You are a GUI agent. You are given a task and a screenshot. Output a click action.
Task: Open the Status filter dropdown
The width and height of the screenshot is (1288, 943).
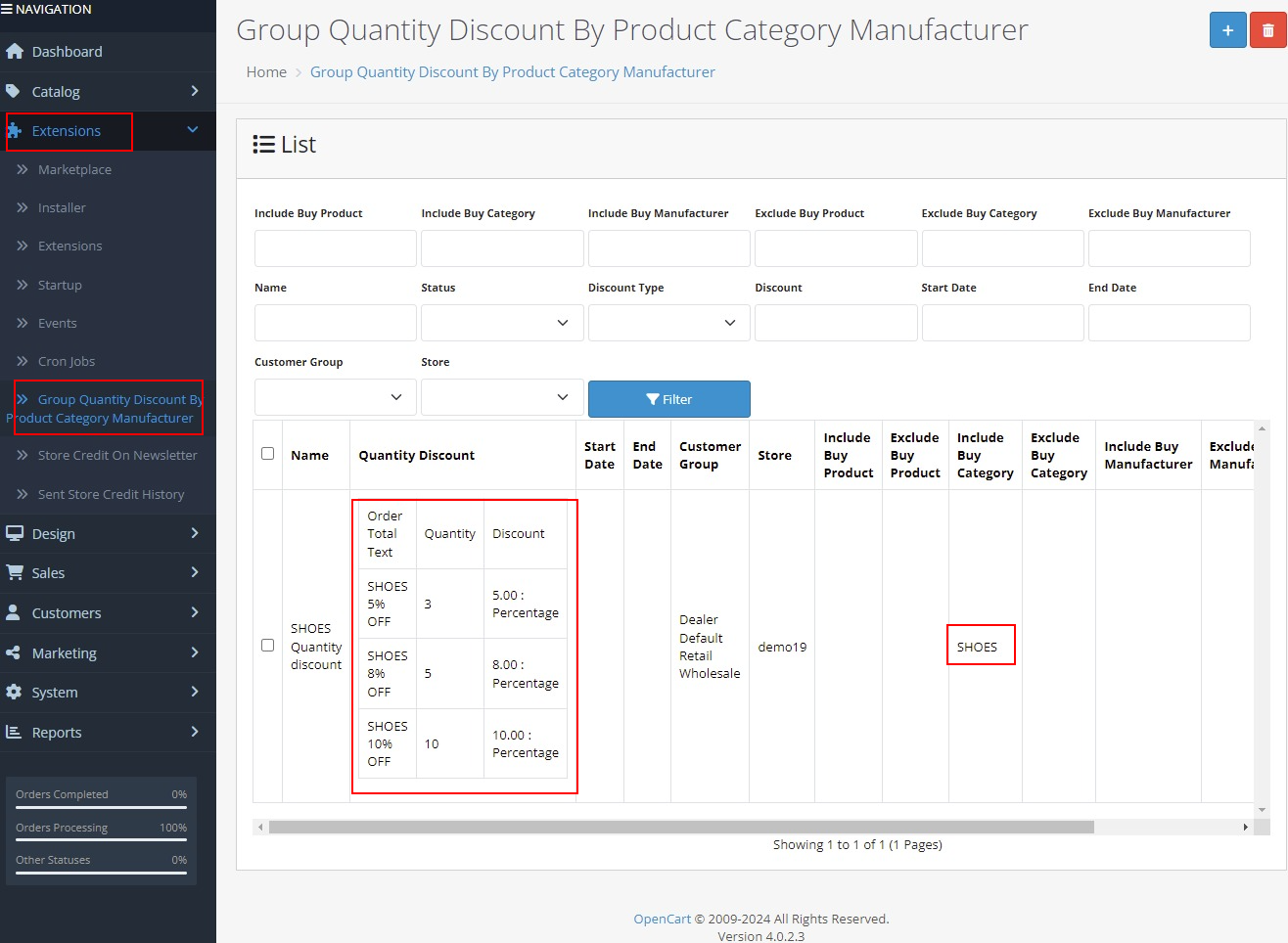[502, 323]
